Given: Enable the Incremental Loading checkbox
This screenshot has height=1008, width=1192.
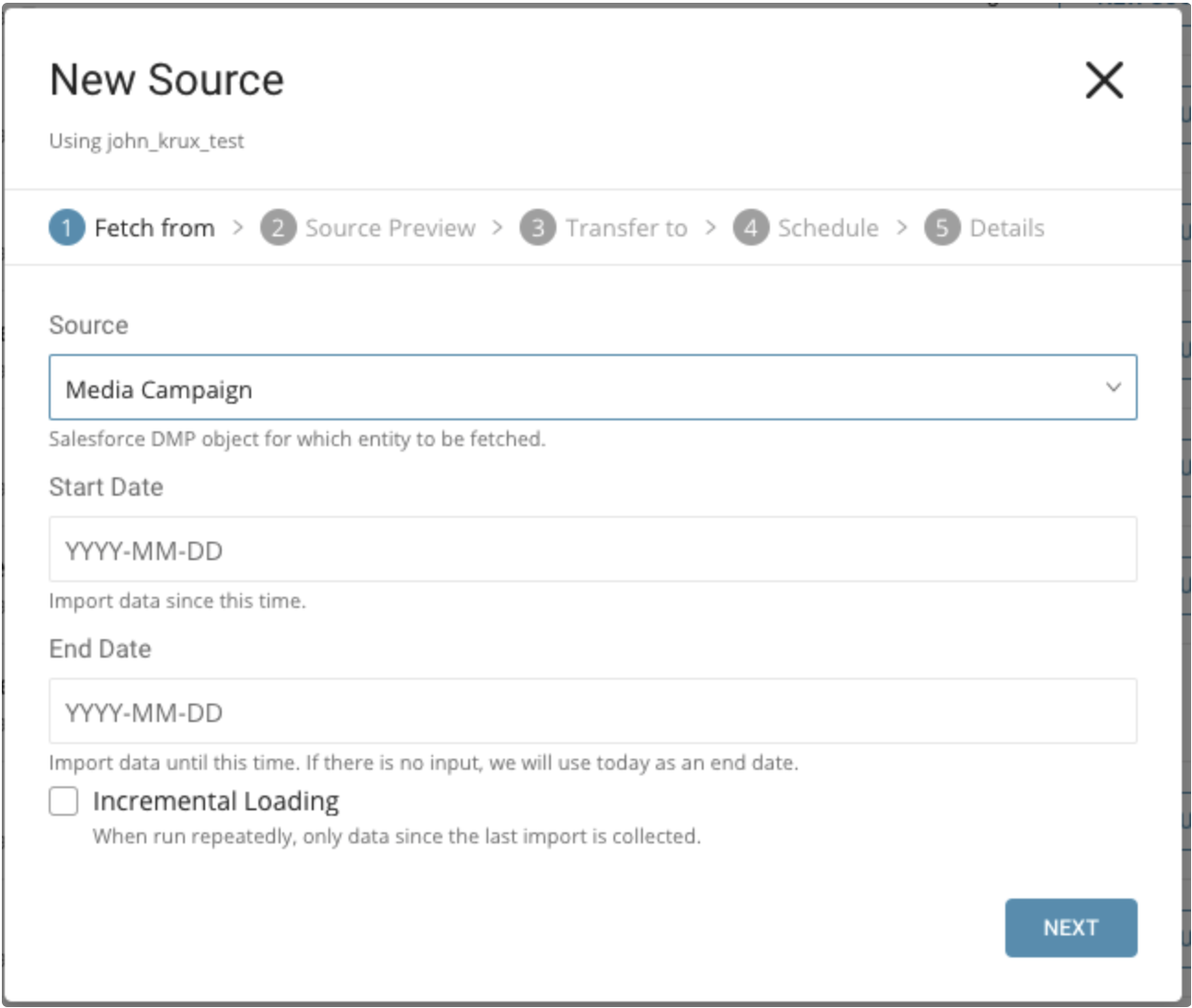Looking at the screenshot, I should [x=63, y=801].
